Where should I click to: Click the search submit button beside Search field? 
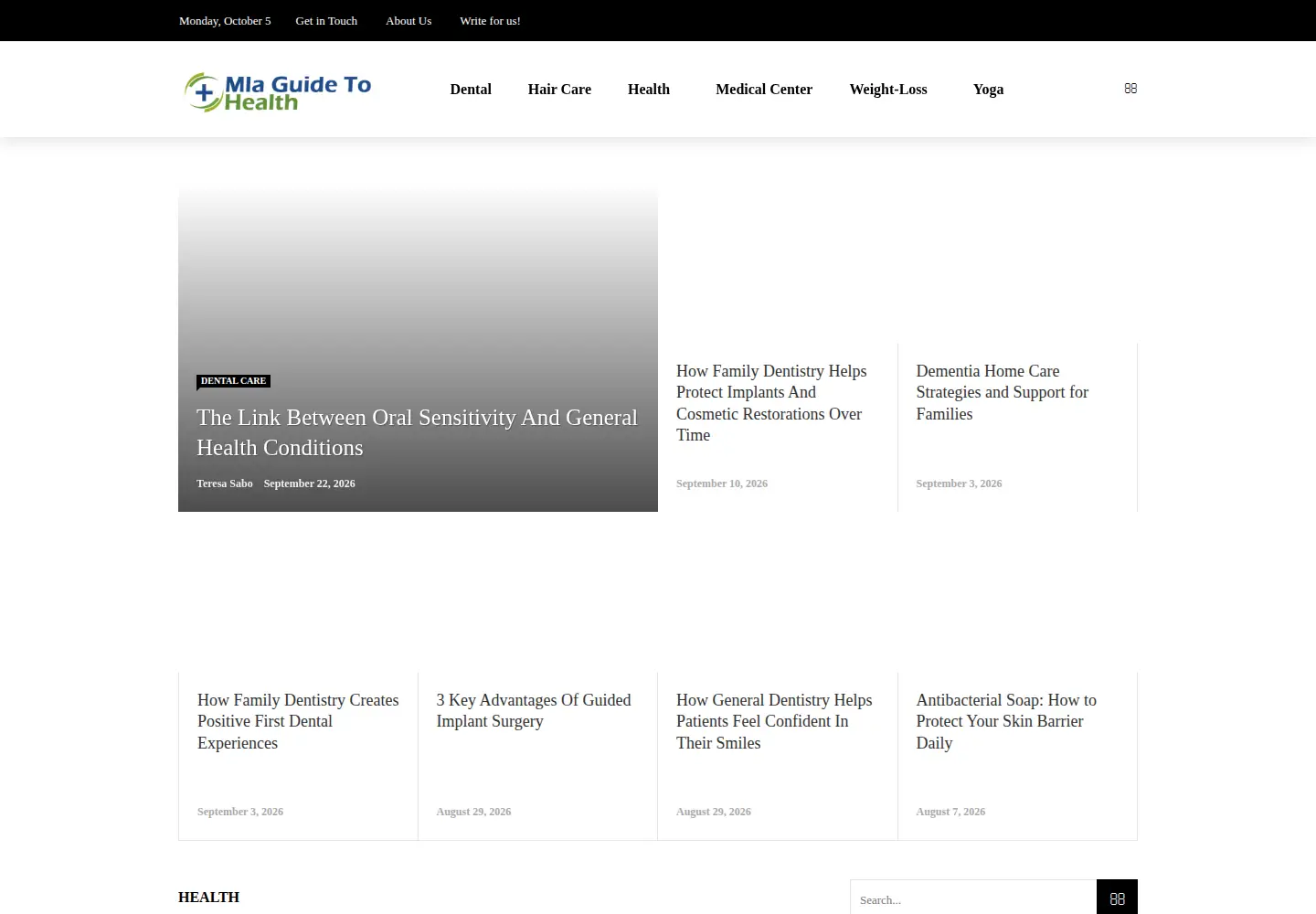[x=1117, y=898]
